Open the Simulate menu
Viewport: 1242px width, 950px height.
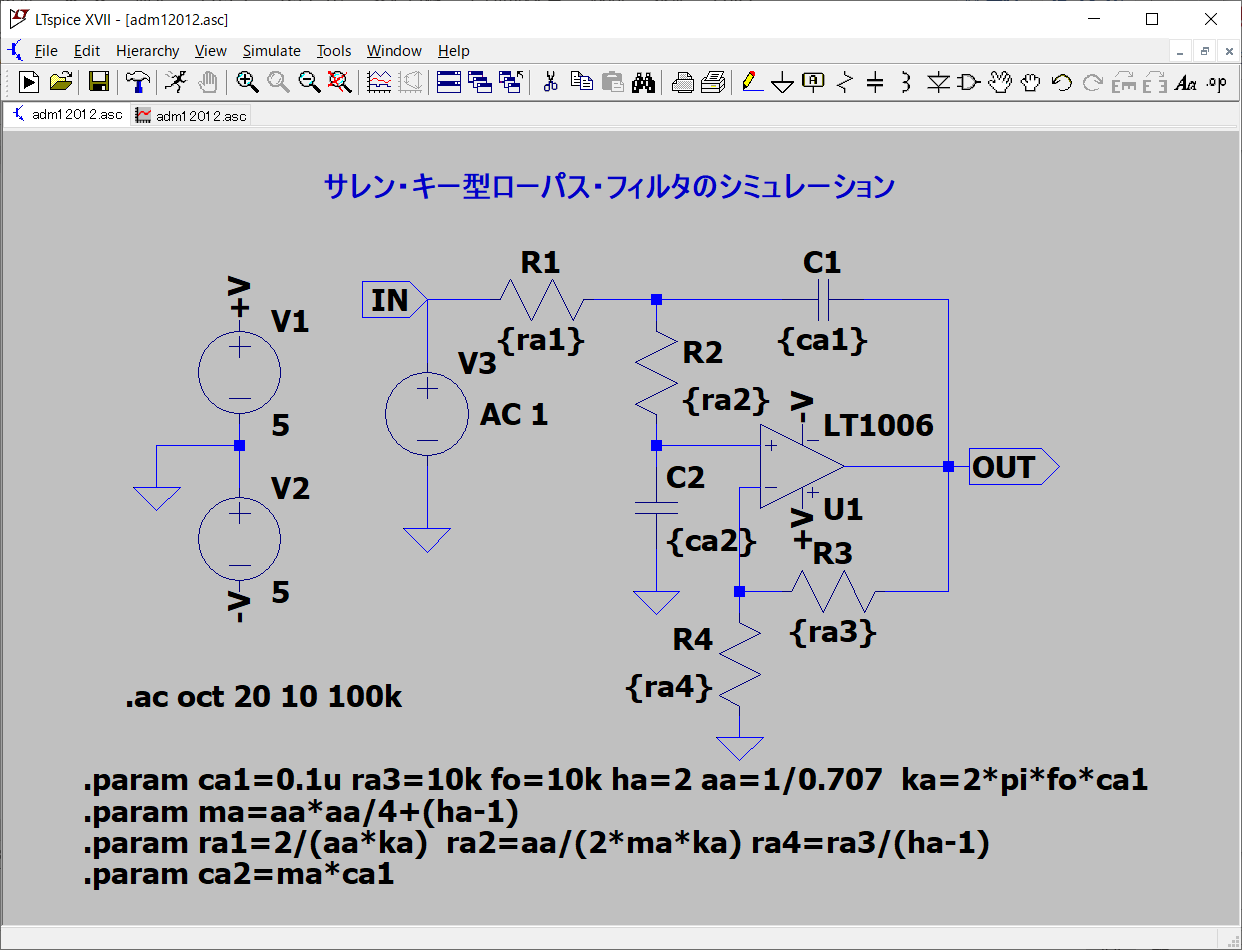[x=271, y=51]
